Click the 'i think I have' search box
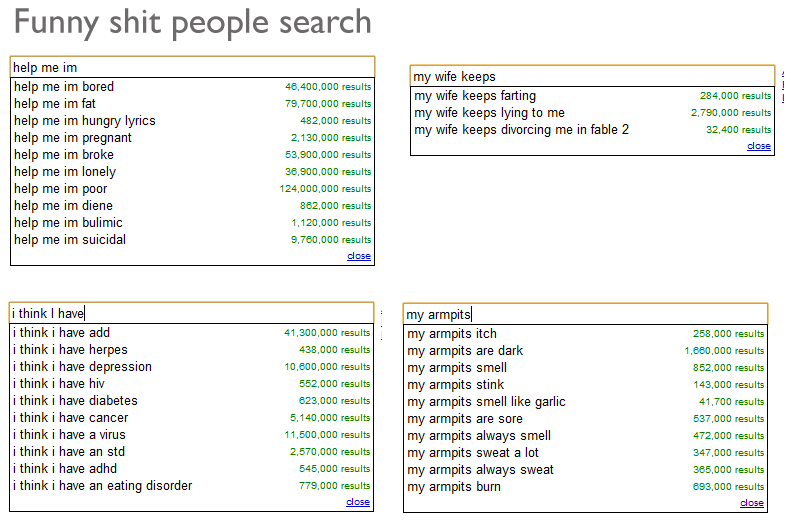This screenshot has width=799, height=528. [192, 313]
